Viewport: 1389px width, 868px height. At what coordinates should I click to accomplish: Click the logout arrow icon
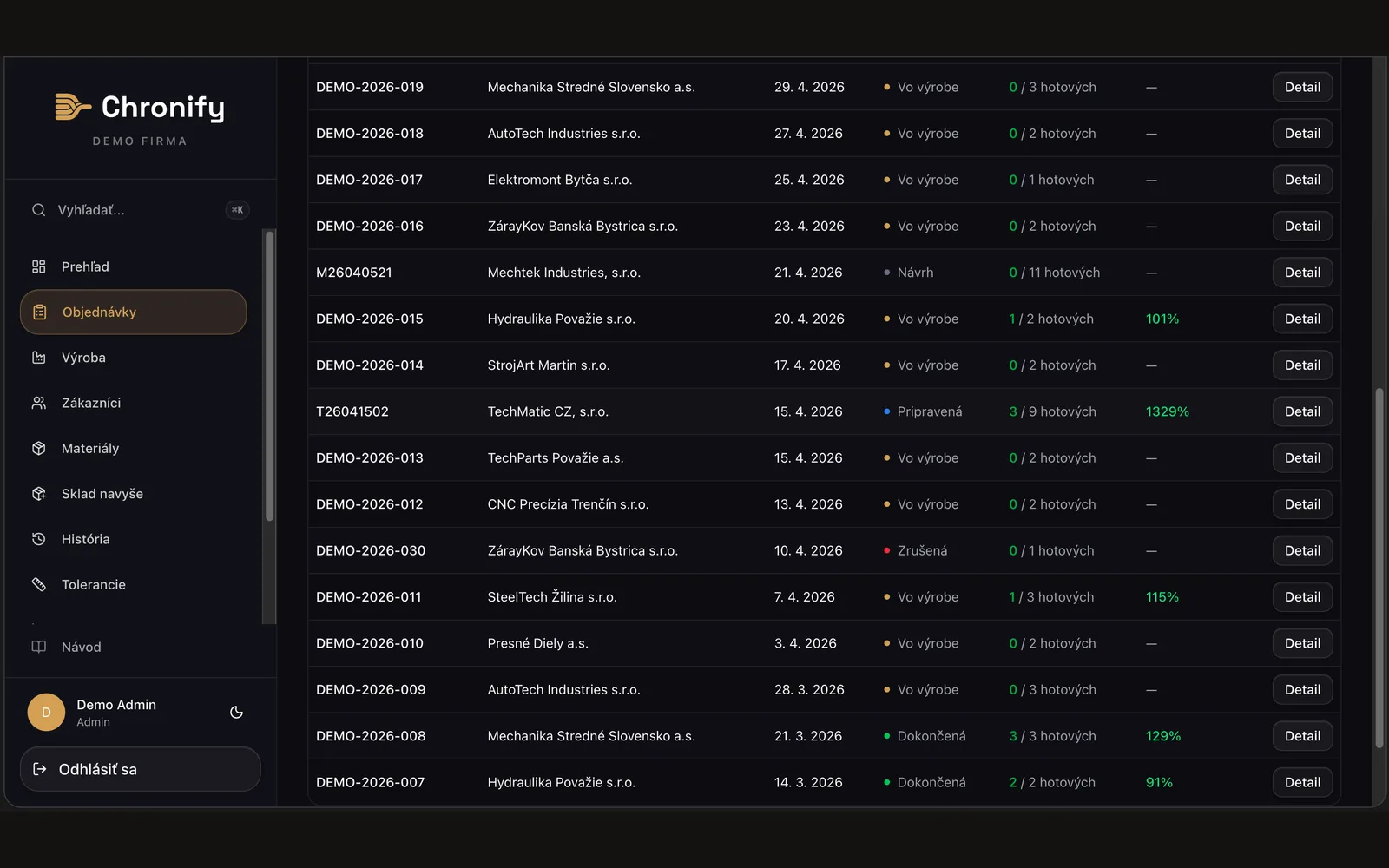(40, 769)
